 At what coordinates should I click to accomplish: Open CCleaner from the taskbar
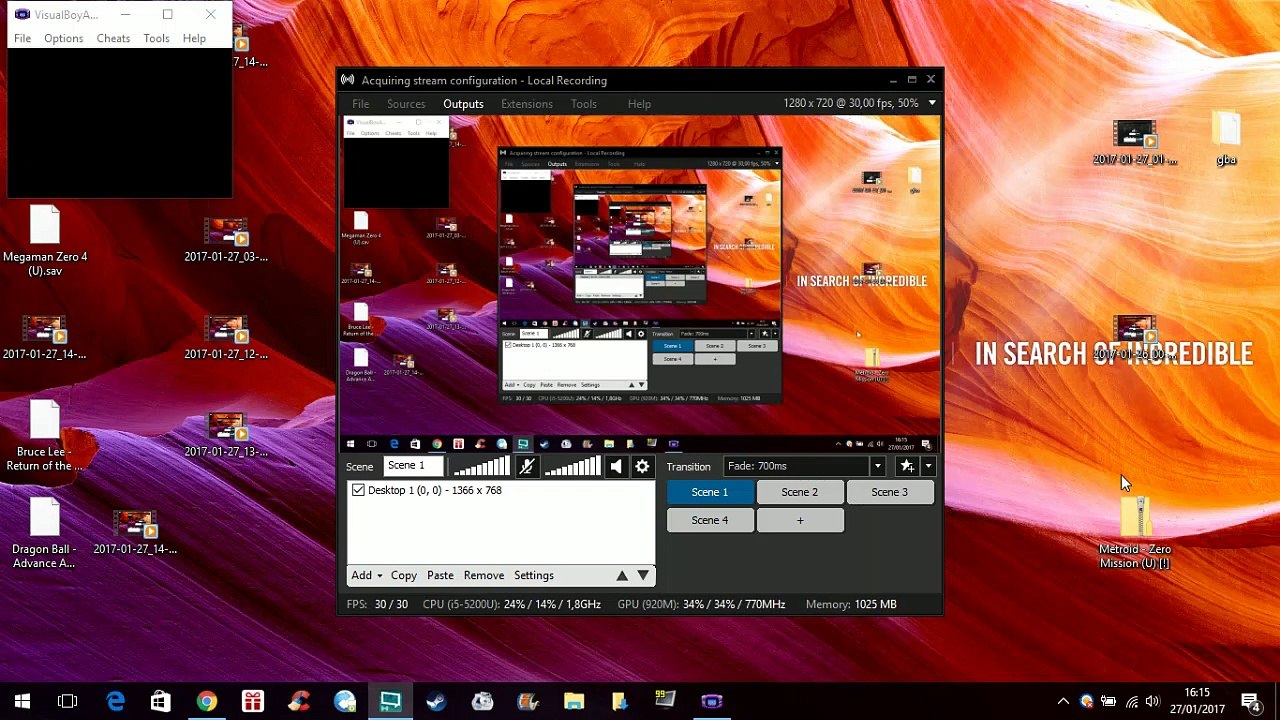298,701
